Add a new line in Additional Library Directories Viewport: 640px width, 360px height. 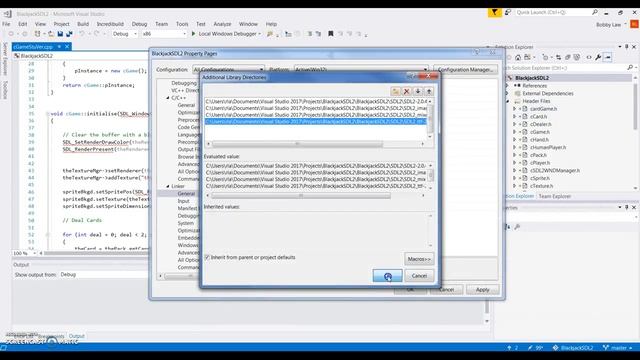[x=395, y=91]
